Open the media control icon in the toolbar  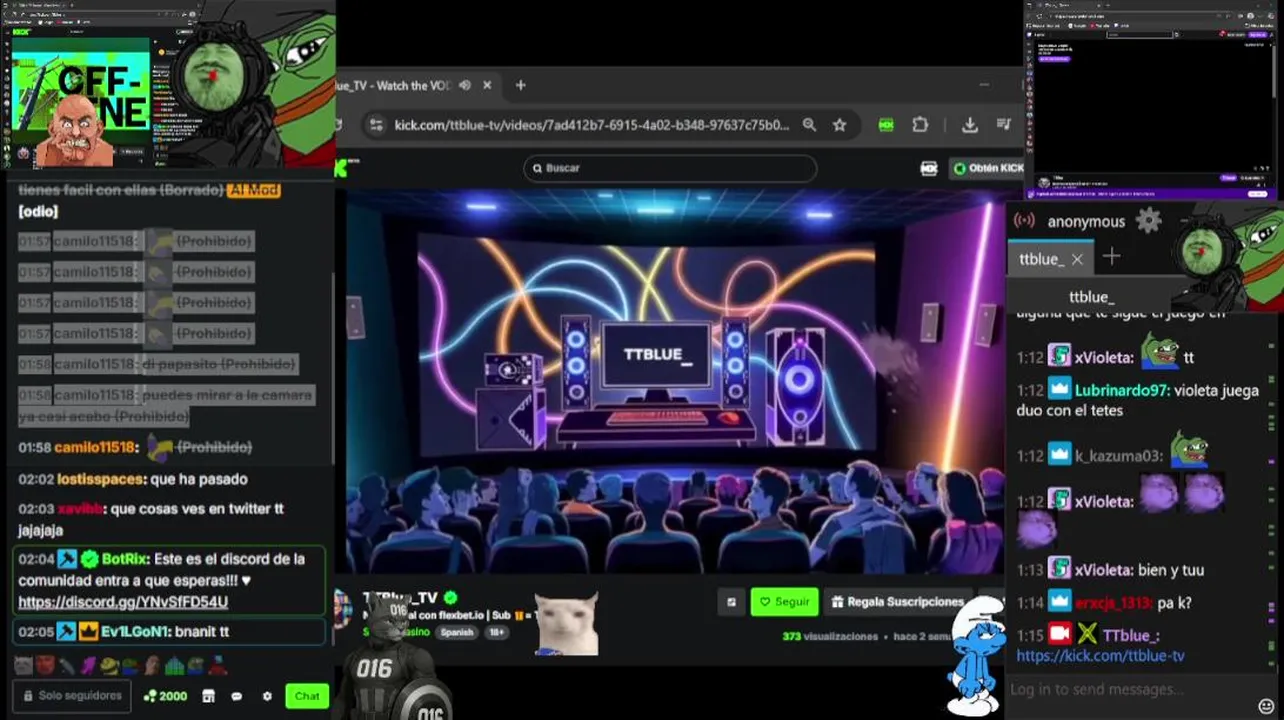point(1004,125)
